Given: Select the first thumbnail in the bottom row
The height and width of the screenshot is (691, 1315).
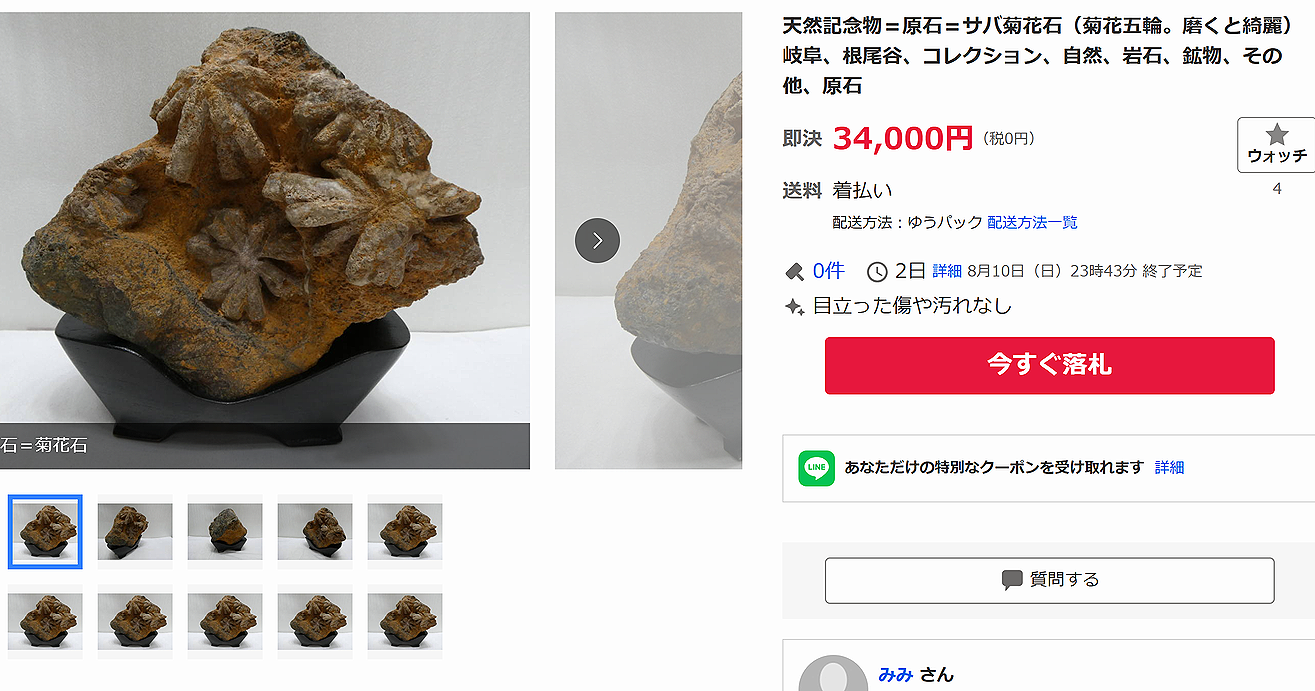Looking at the screenshot, I should (x=45, y=622).
